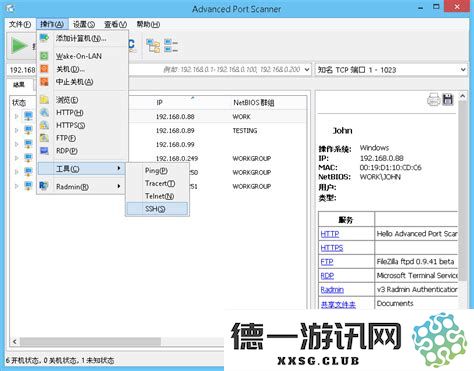Choose HTTPS(S) from the menu

coord(82,125)
